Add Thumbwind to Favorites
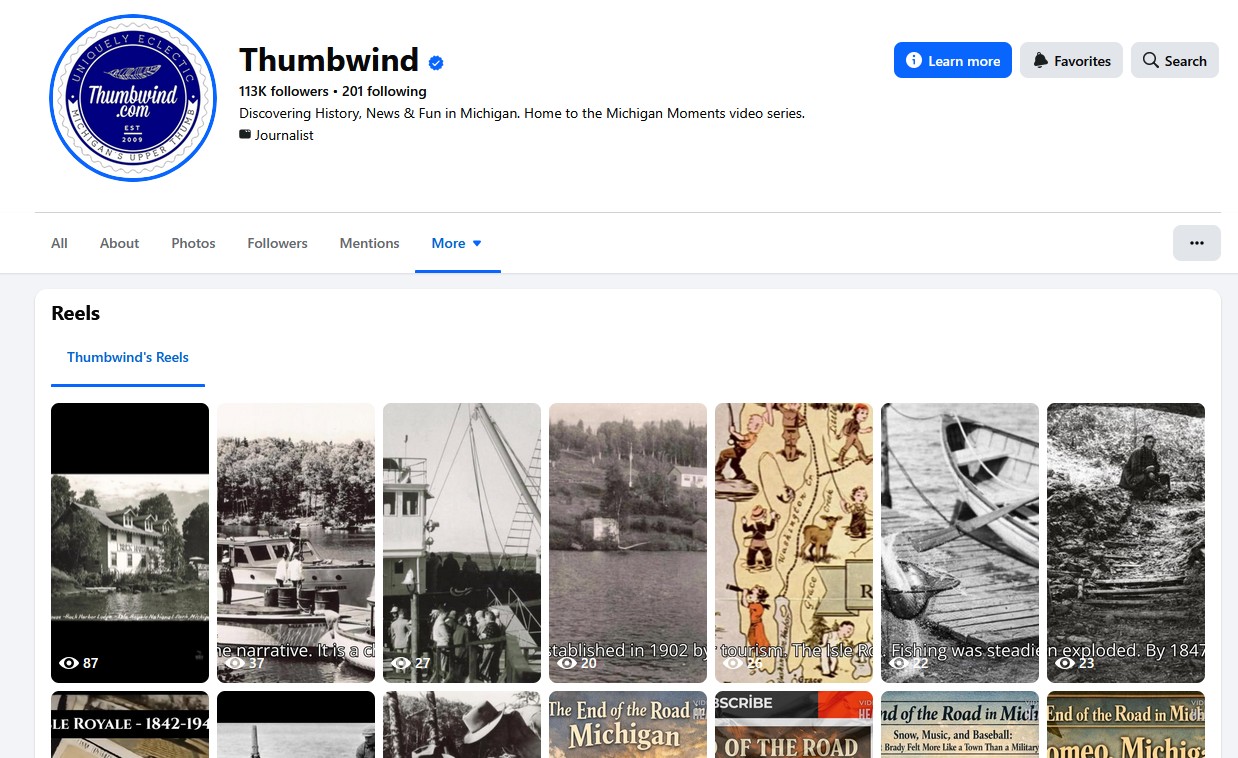Screen dimensions: 1238x758 [1071, 60]
